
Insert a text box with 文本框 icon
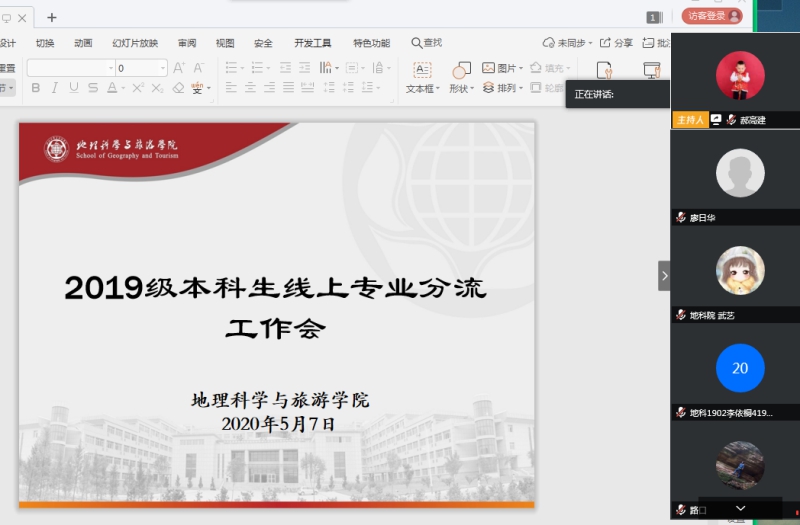click(422, 70)
